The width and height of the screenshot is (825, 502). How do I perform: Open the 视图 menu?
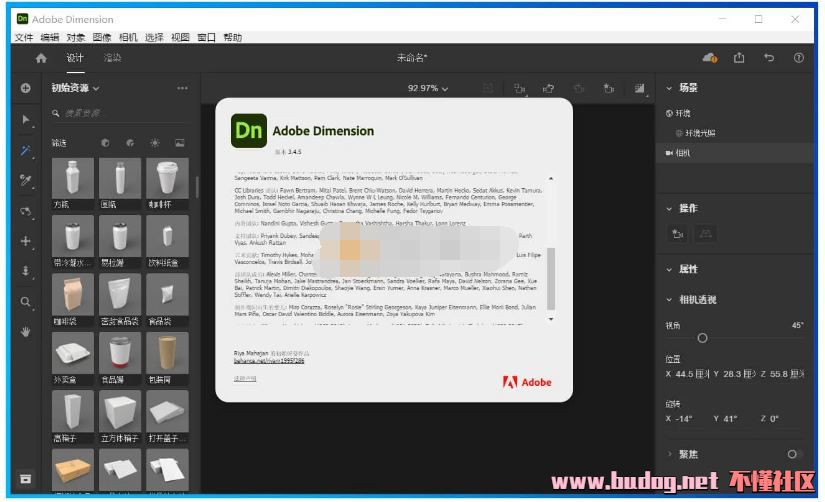tap(180, 37)
